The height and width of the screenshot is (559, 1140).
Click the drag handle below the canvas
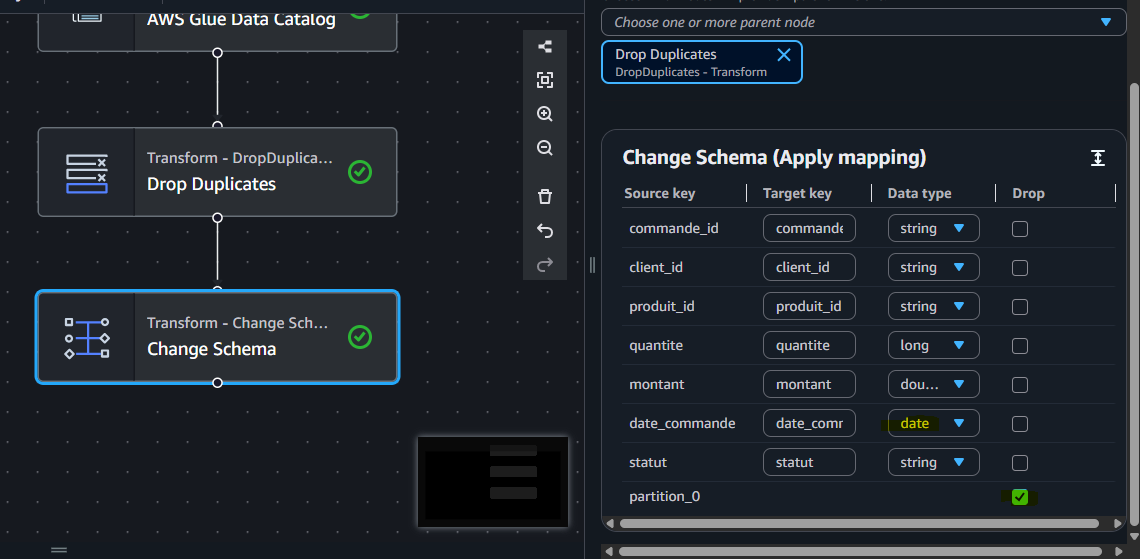pos(59,550)
